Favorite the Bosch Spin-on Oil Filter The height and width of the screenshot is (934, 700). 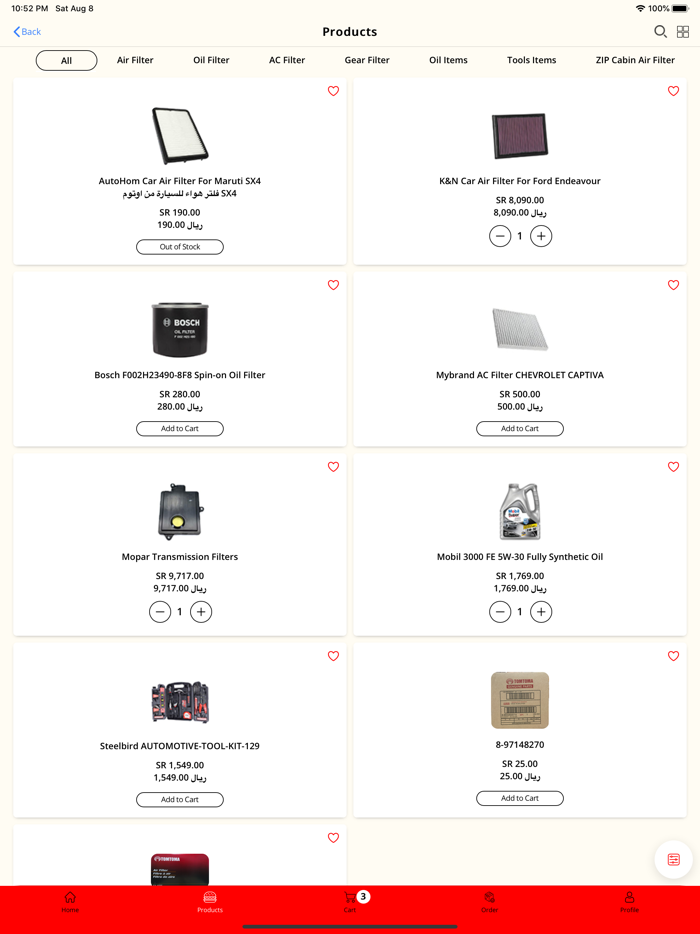click(334, 285)
